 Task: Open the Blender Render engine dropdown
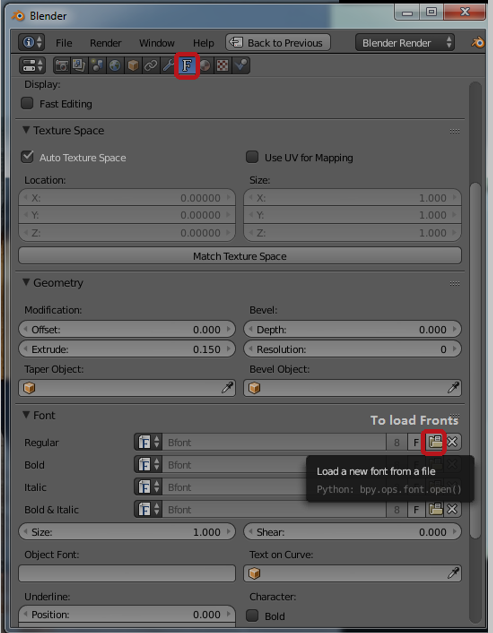click(405, 42)
